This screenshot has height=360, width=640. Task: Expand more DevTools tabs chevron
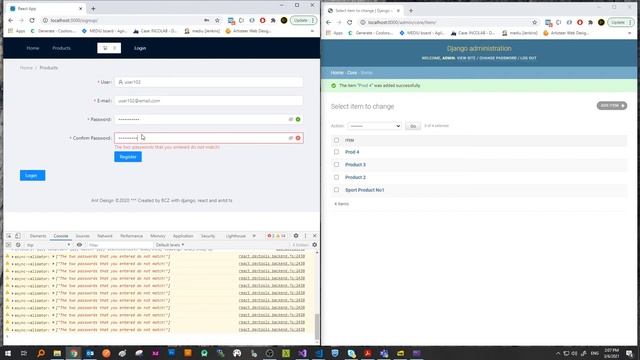[x=254, y=236]
